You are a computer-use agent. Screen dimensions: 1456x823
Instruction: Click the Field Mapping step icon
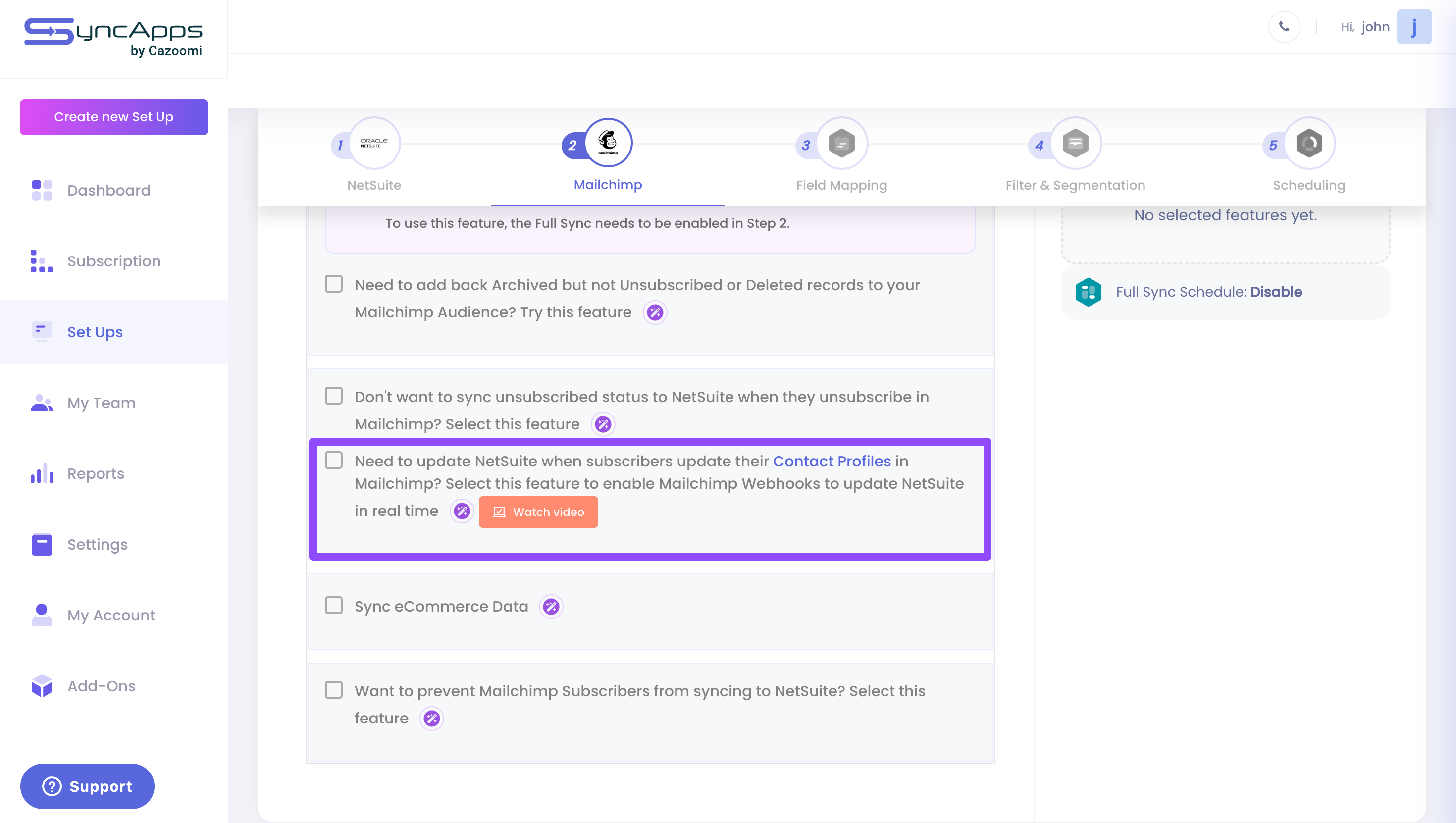841,143
